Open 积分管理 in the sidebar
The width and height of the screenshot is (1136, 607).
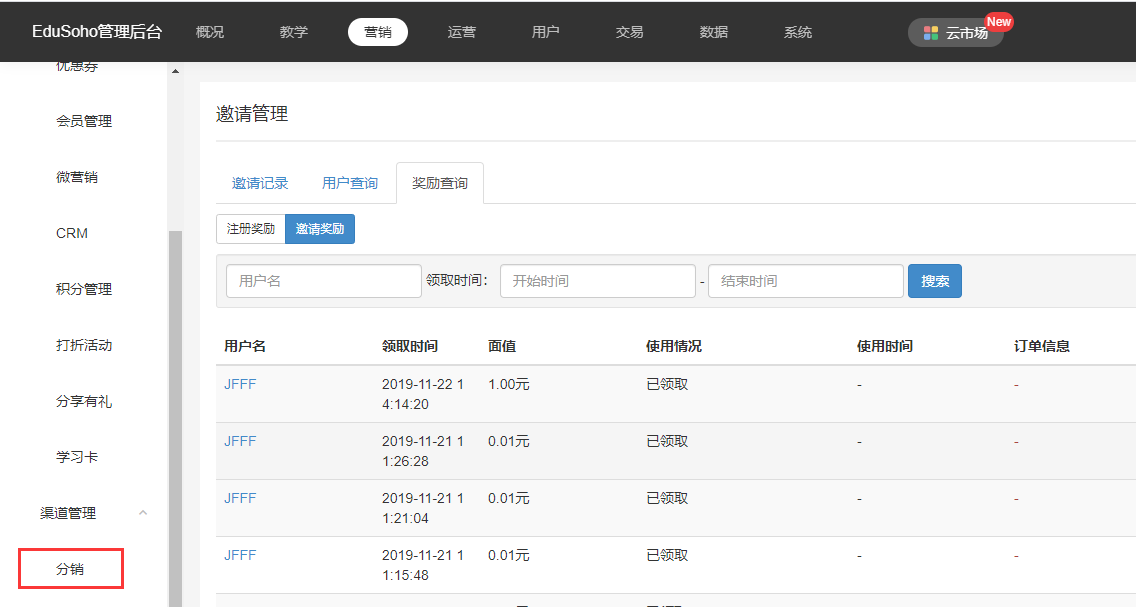tap(84, 289)
